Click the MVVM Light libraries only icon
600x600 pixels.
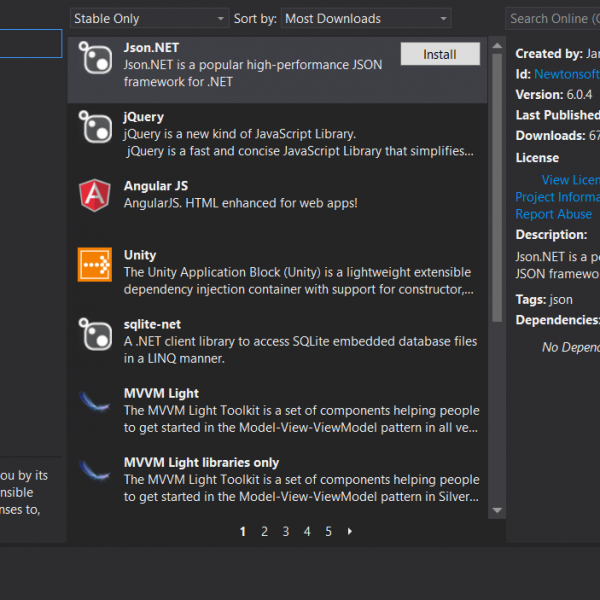click(95, 470)
